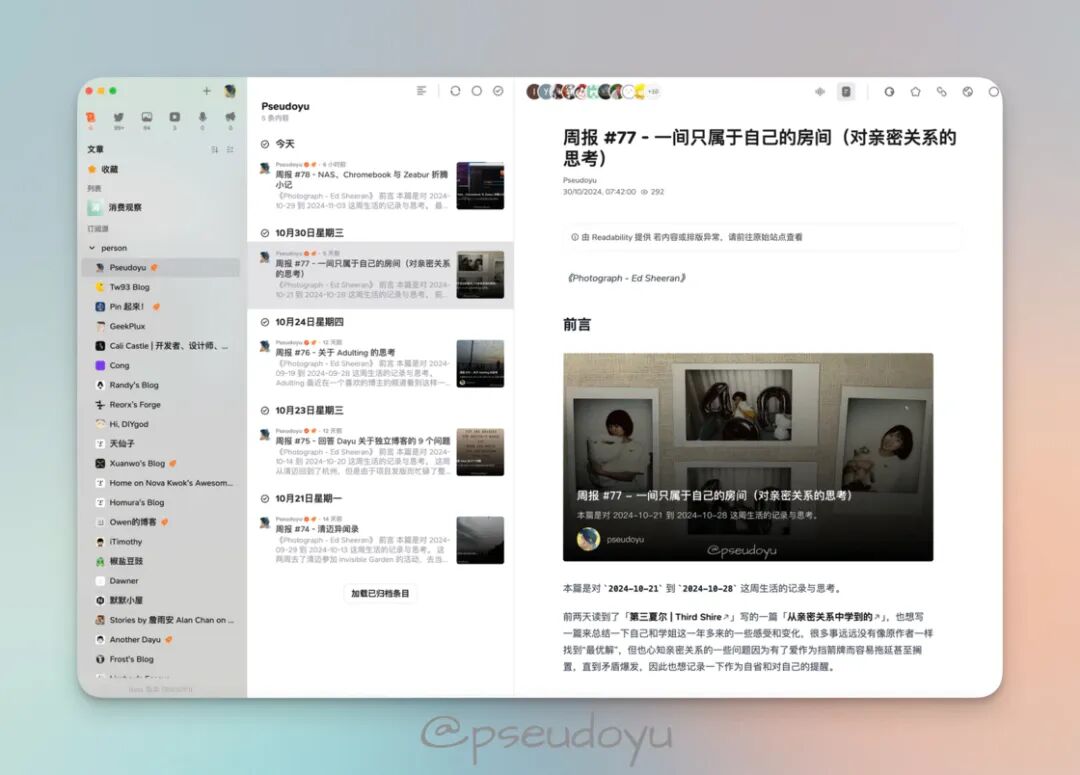Open the article in browser via globe icon
Screen dimensions: 1080x775
point(968,92)
